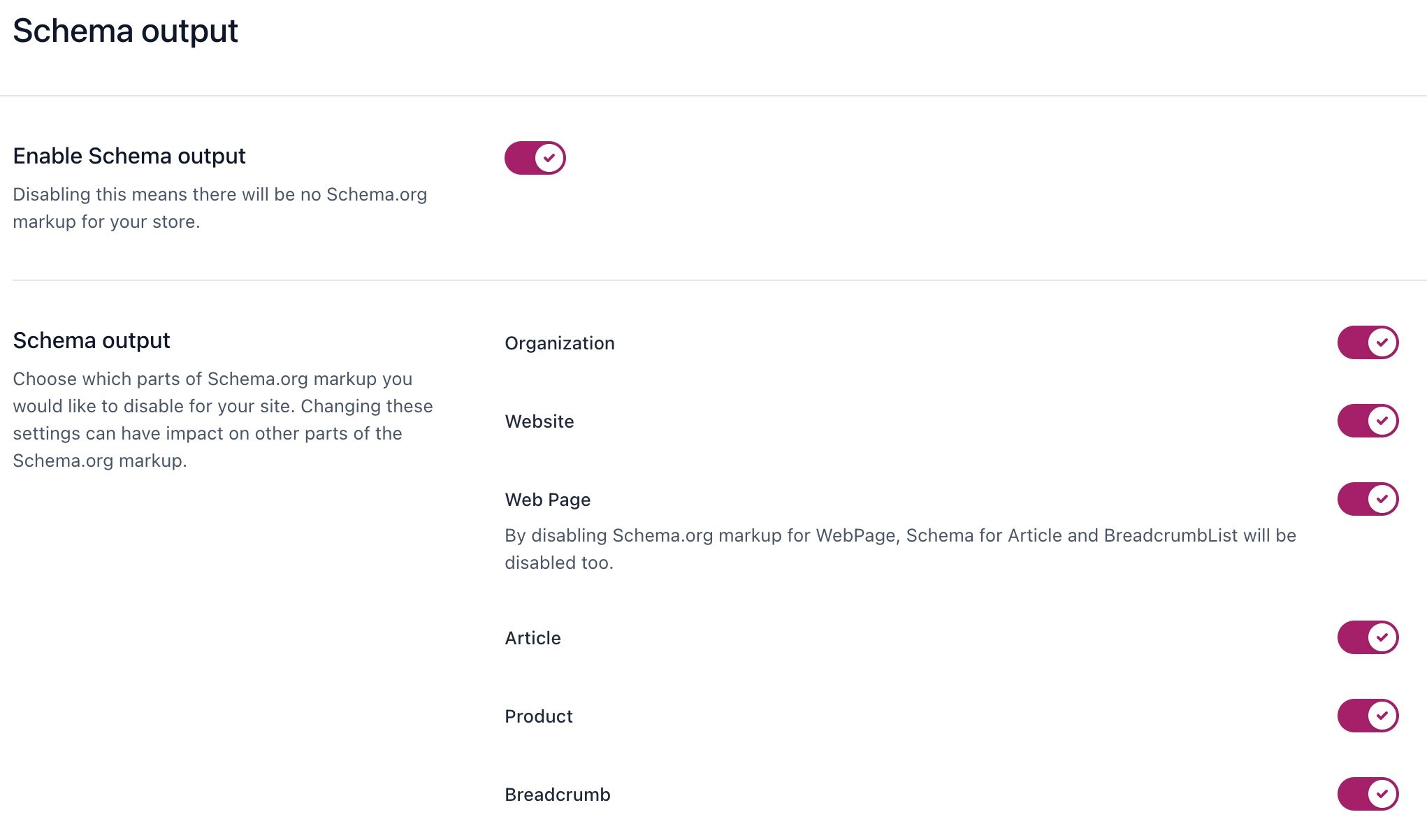Toggle the Website schema switch
Image resolution: width=1427 pixels, height=840 pixels.
tap(1368, 421)
